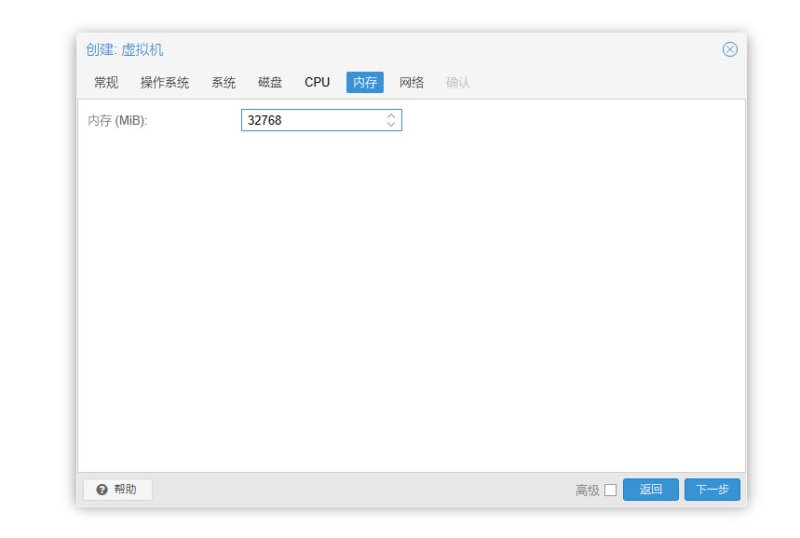This screenshot has height=538, width=800.
Task: Increase memory value with up arrow
Action: click(x=391, y=116)
